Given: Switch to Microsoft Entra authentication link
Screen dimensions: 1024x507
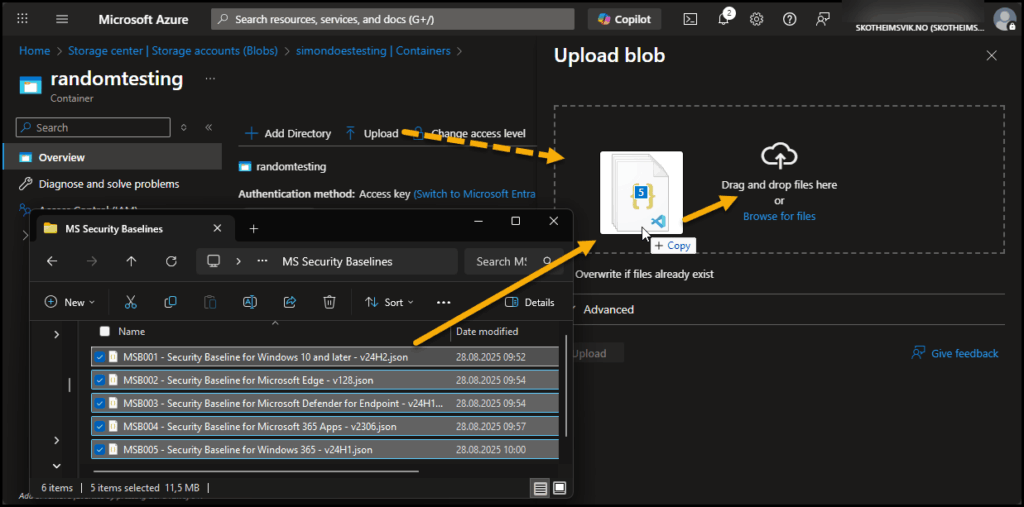Looking at the screenshot, I should [x=475, y=194].
